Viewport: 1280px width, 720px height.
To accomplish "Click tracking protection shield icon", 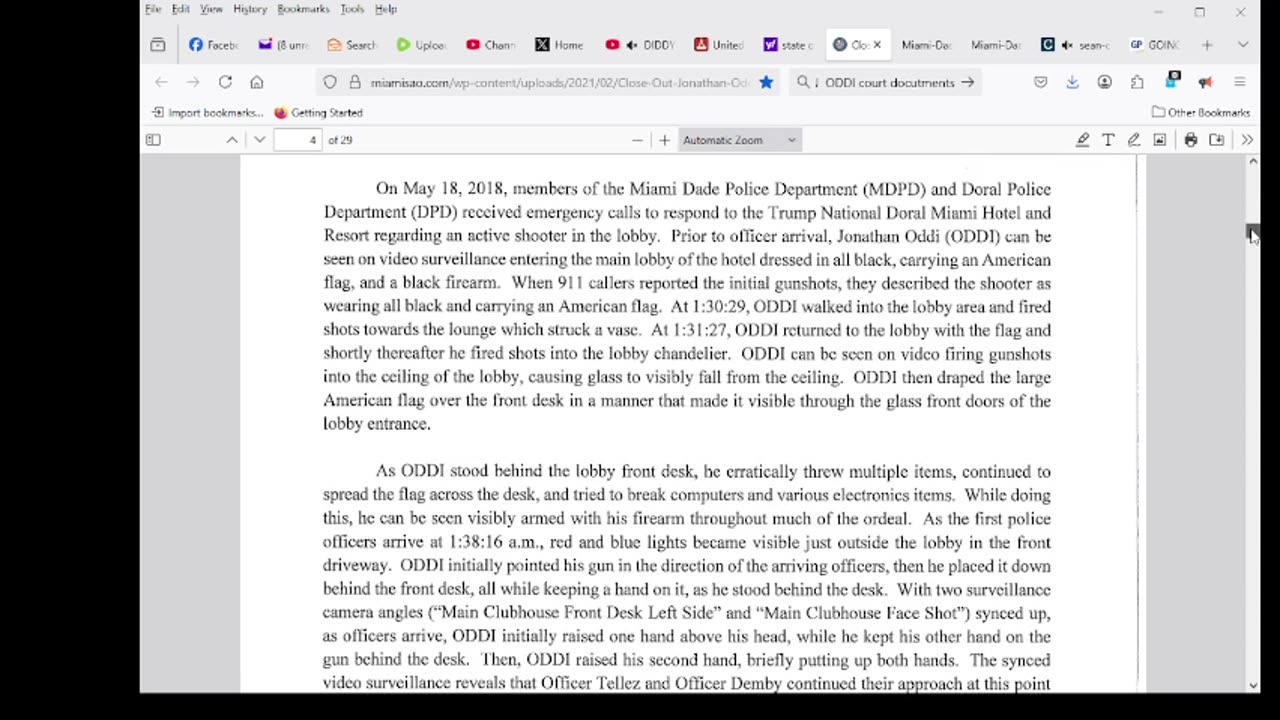I will click(x=330, y=83).
